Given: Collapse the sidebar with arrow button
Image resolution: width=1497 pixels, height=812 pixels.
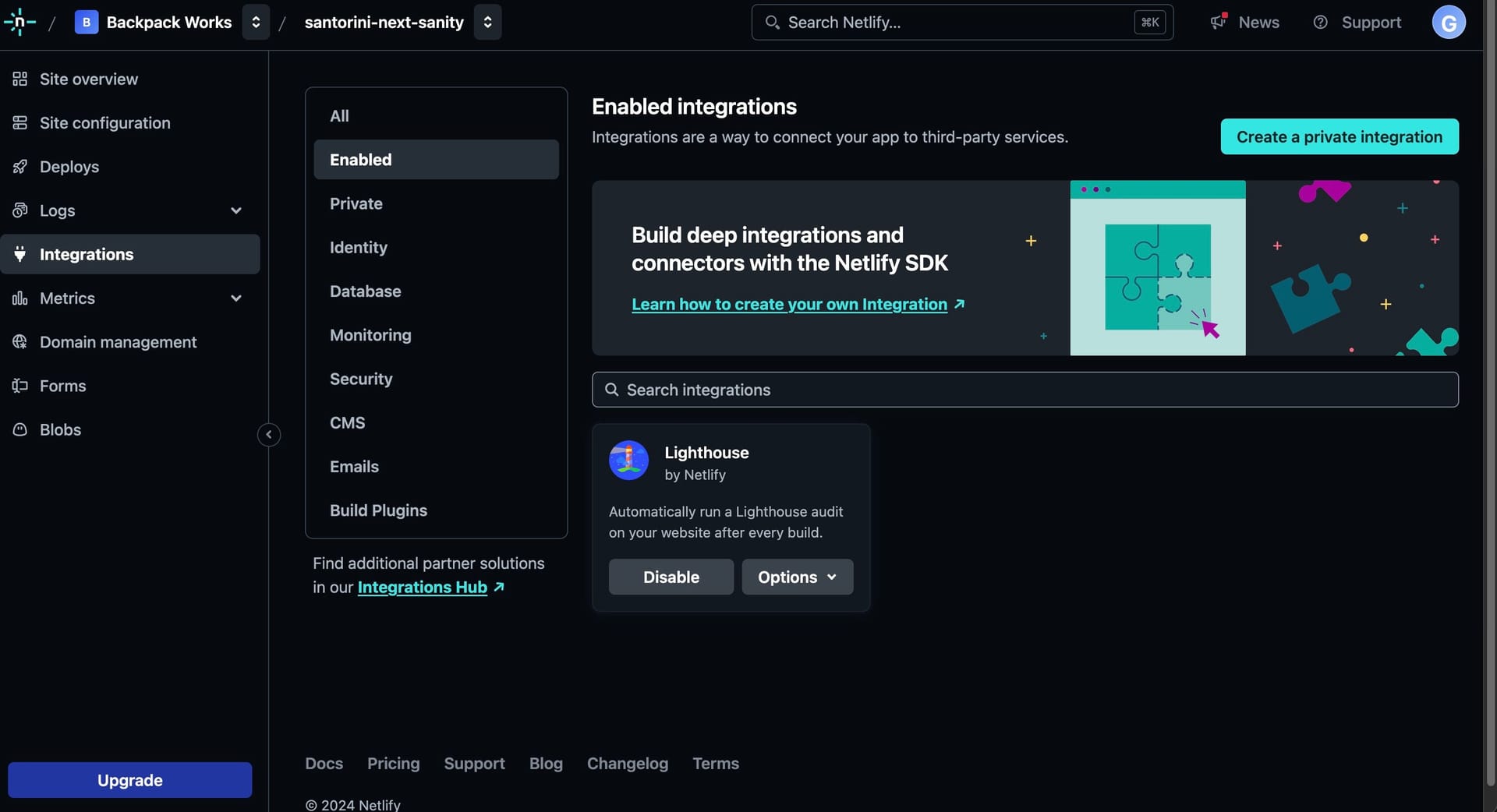Looking at the screenshot, I should pos(269,435).
